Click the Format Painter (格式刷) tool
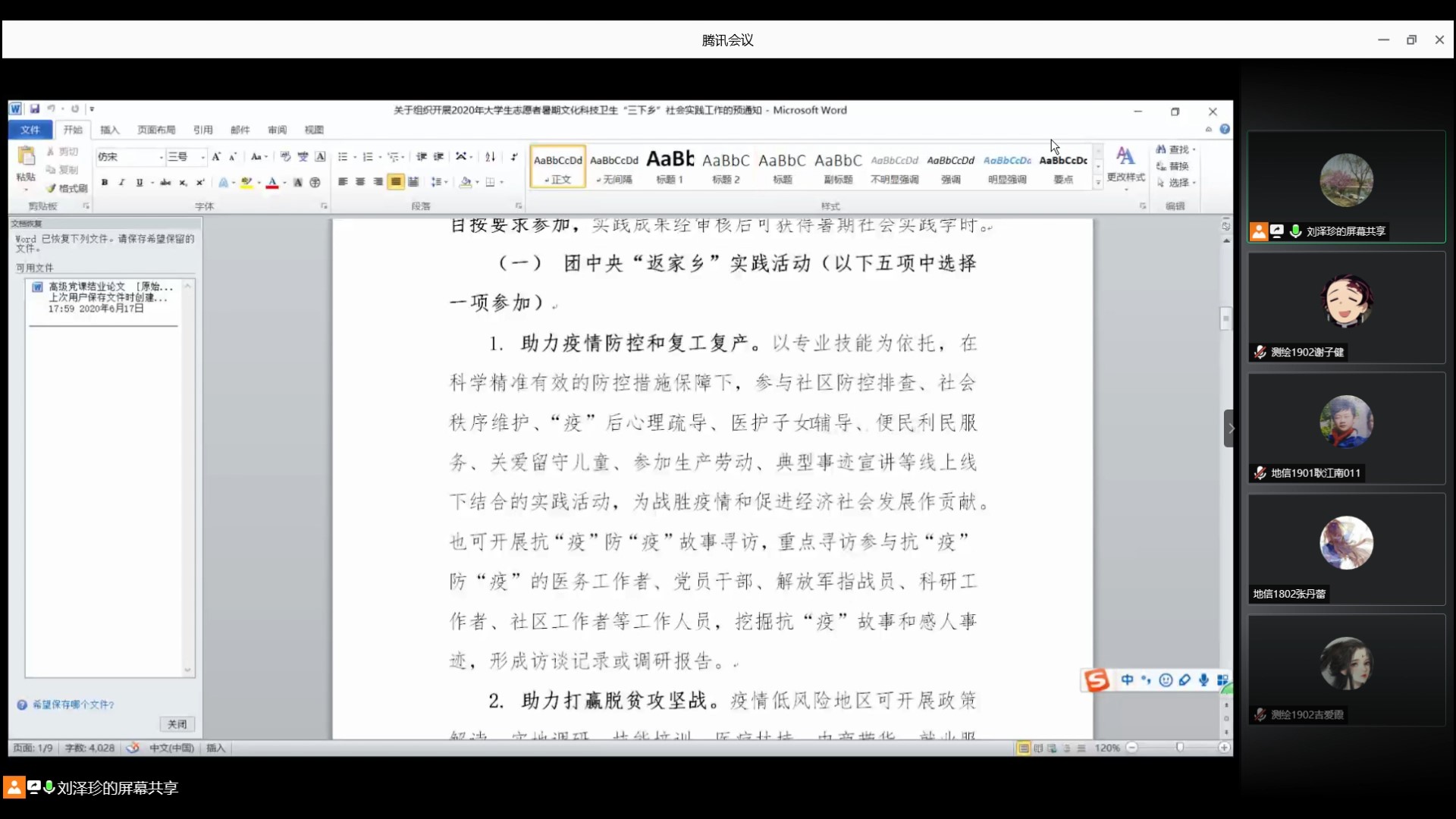Screen dimensions: 1456x819 67,188
